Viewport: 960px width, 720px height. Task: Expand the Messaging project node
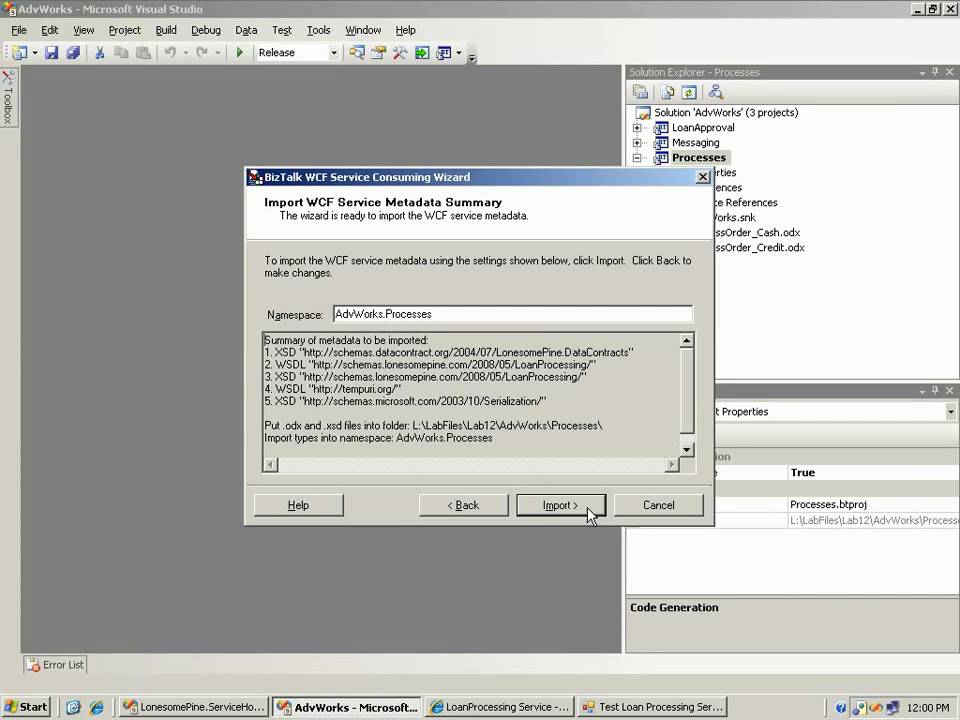[637, 143]
